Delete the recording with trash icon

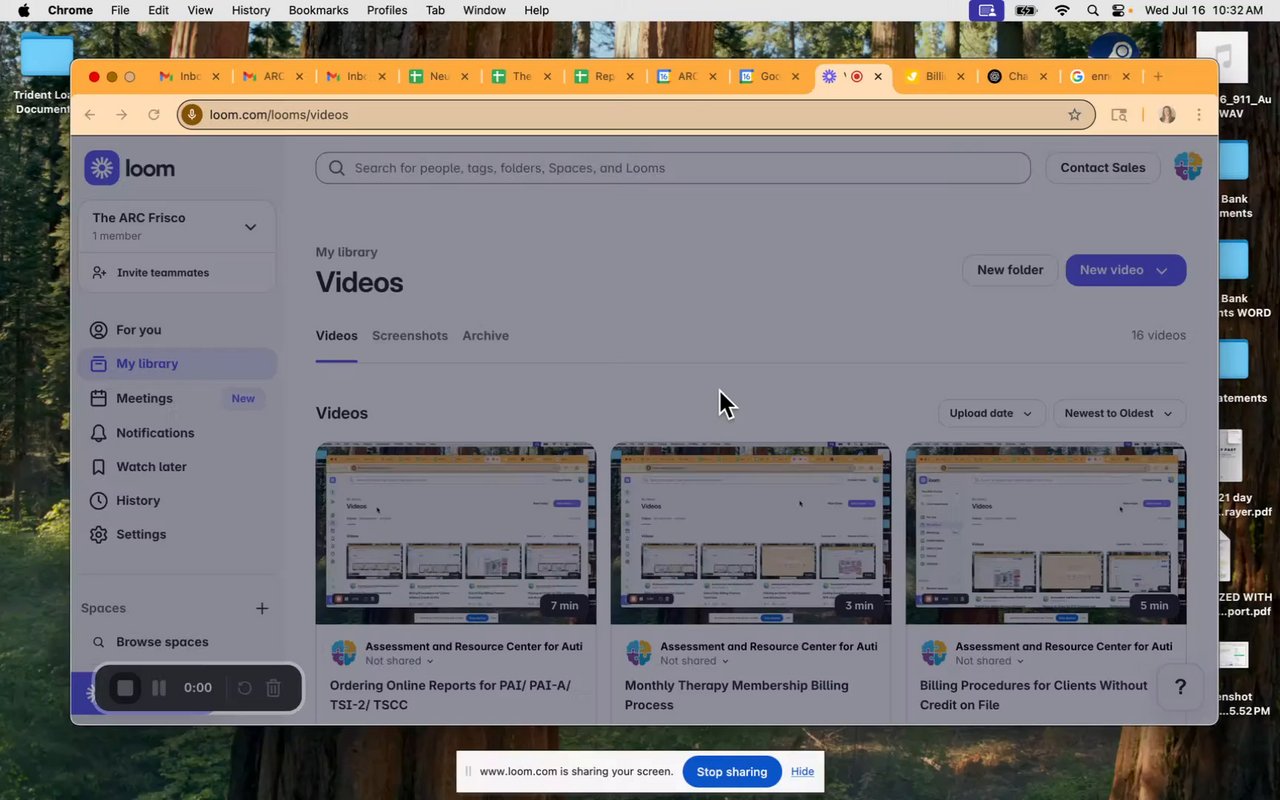coord(273,688)
